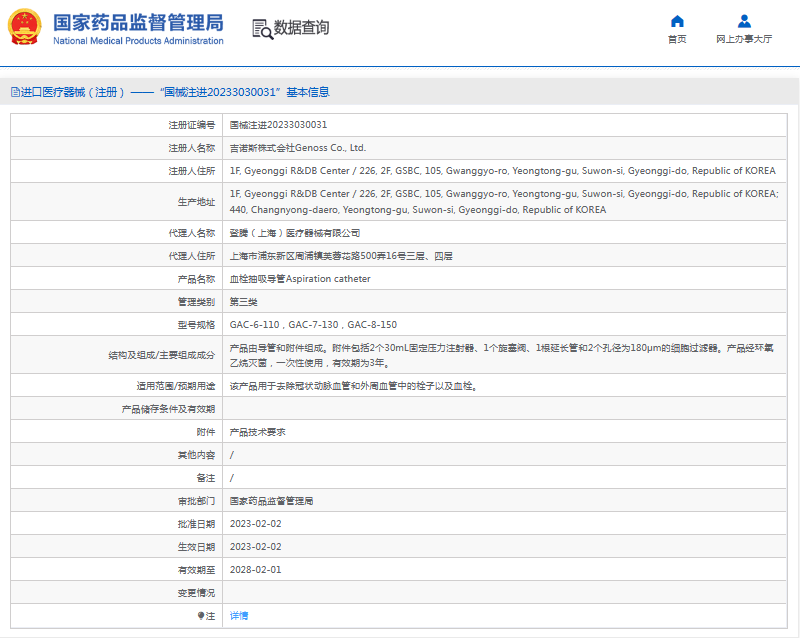Click the 结构及组成 description value

[502, 355]
